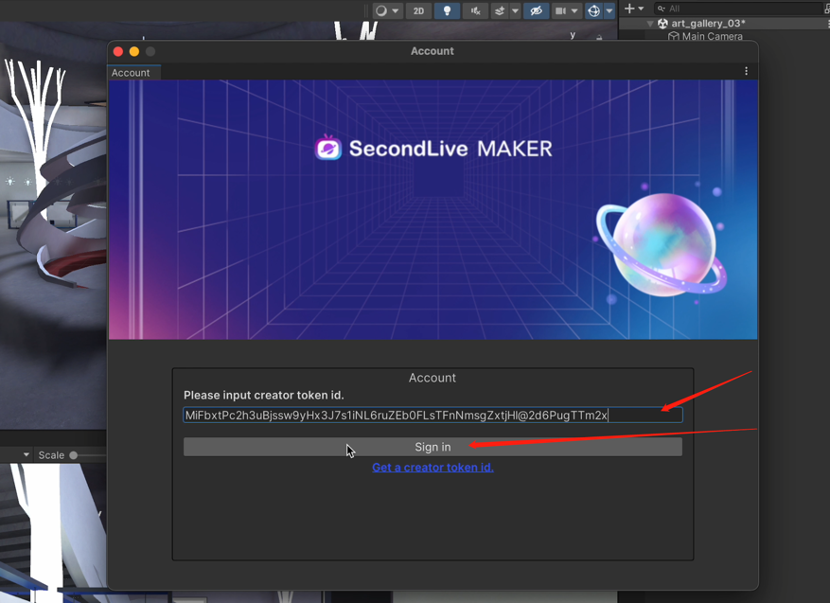Collapse the art_gallery_03 scene tree
Viewport: 830px width, 604px height.
[650, 23]
